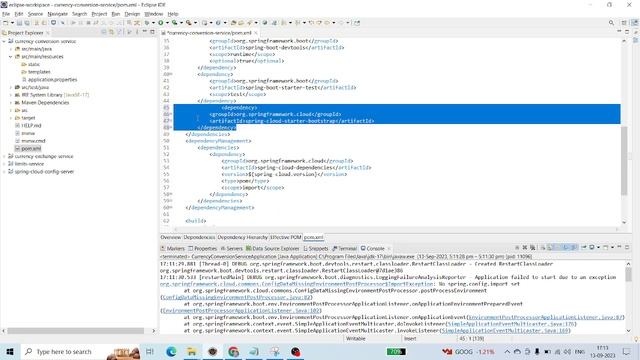Open the Servers view tab

(x=231, y=248)
